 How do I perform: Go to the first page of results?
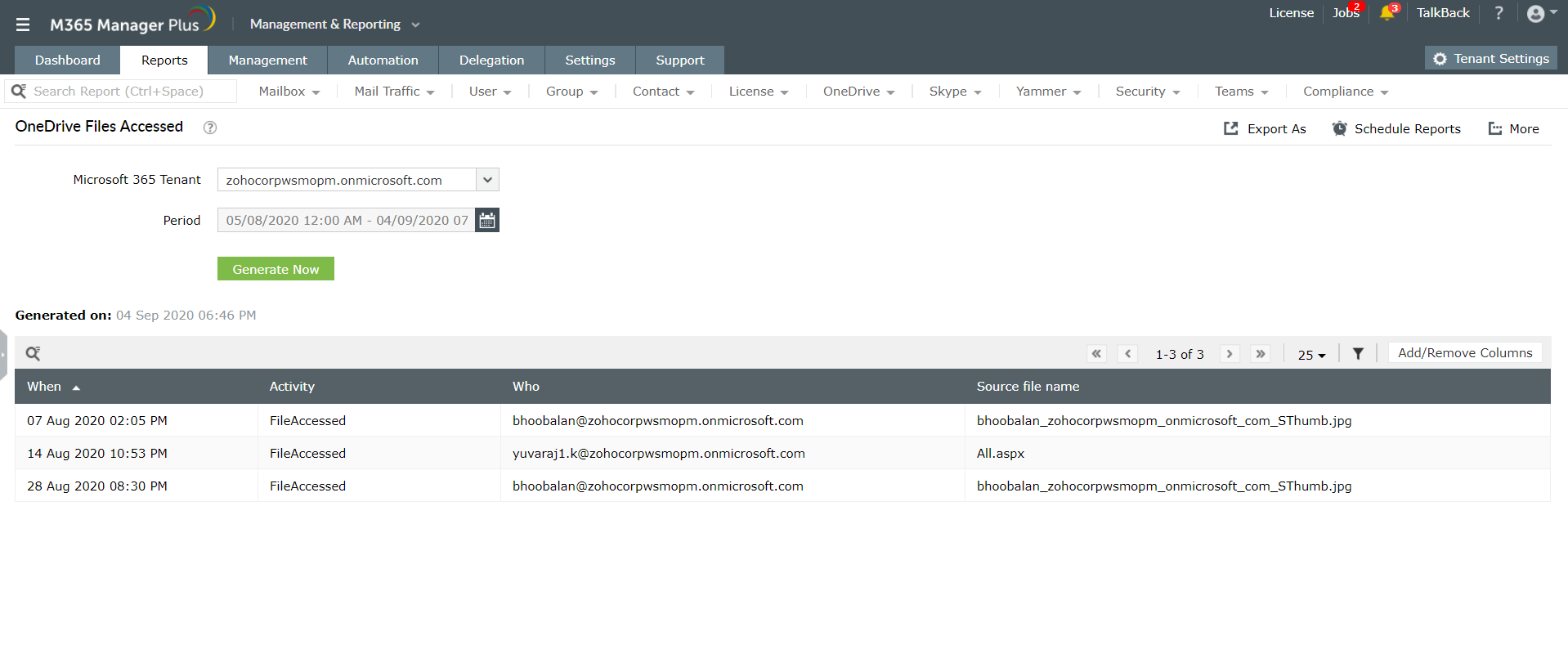tap(1096, 354)
